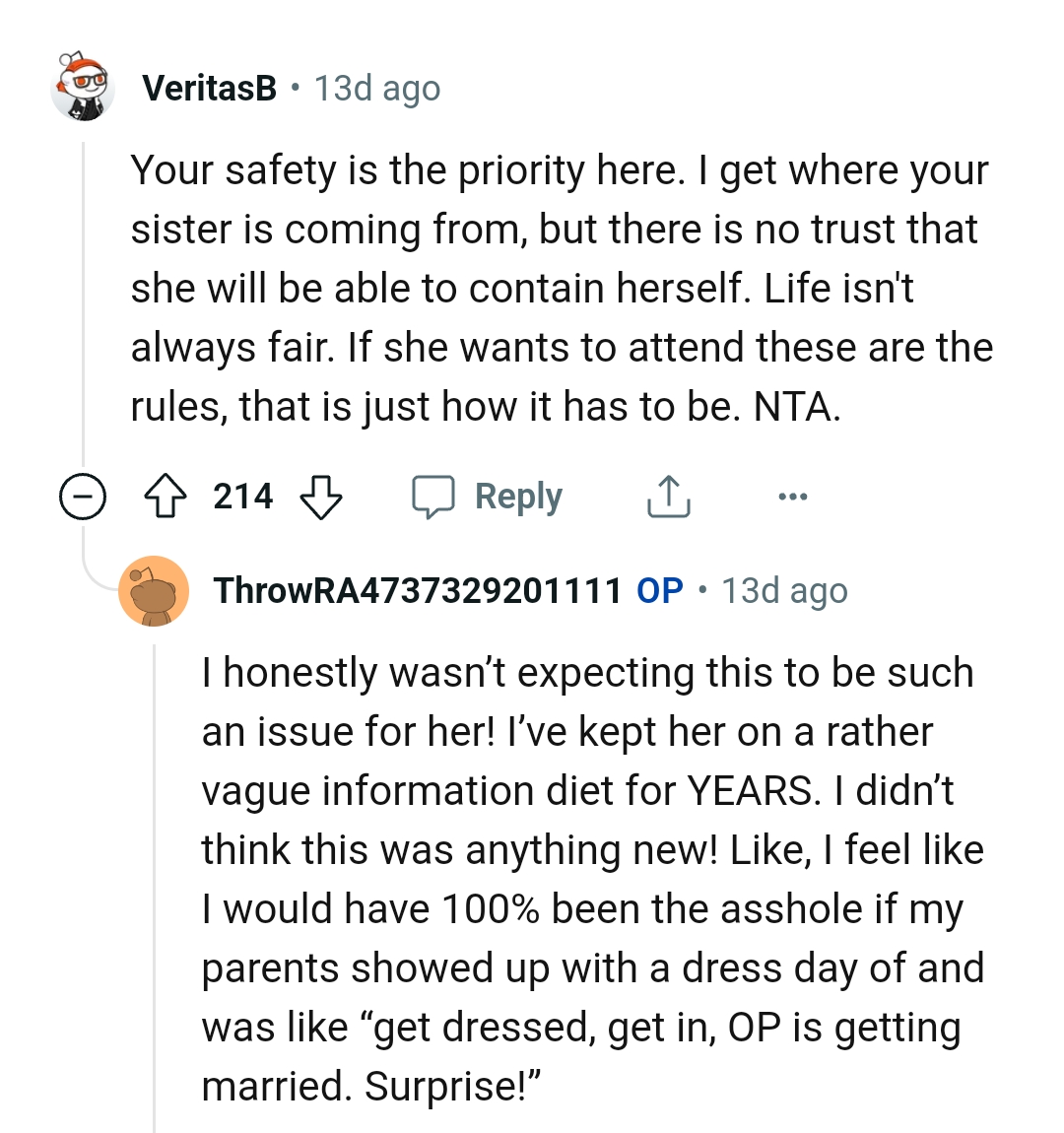This screenshot has width=1064, height=1133.
Task: Visit the ThrowRA4737329201111 username link
Action: (418, 591)
